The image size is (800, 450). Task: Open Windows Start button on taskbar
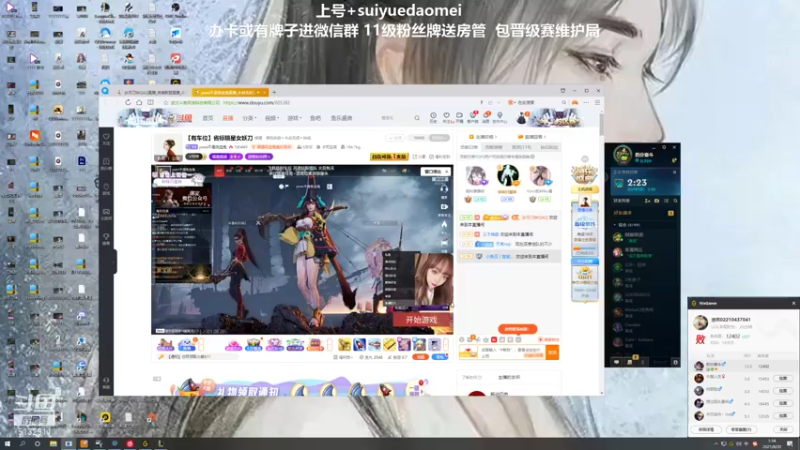click(x=7, y=444)
